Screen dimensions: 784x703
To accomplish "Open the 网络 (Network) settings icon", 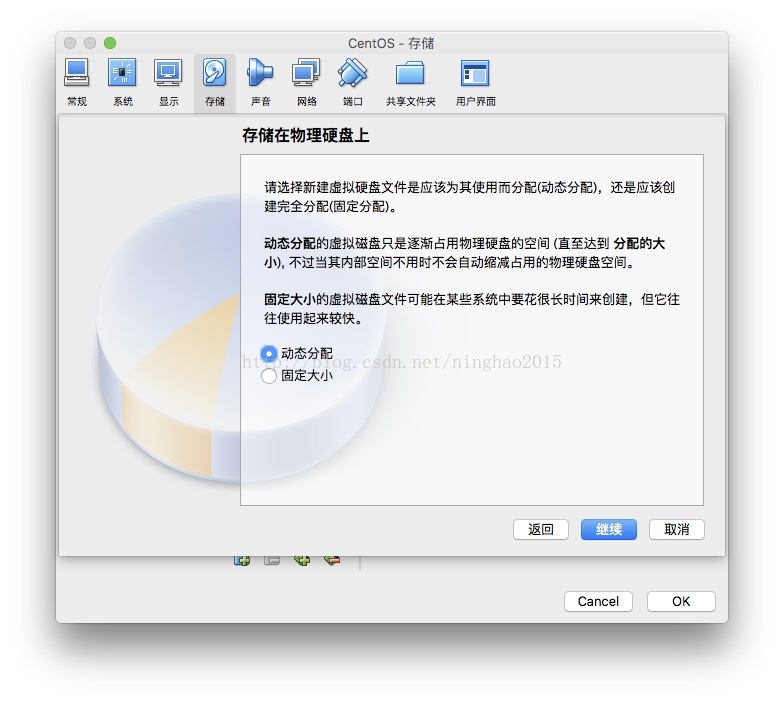I will point(306,74).
